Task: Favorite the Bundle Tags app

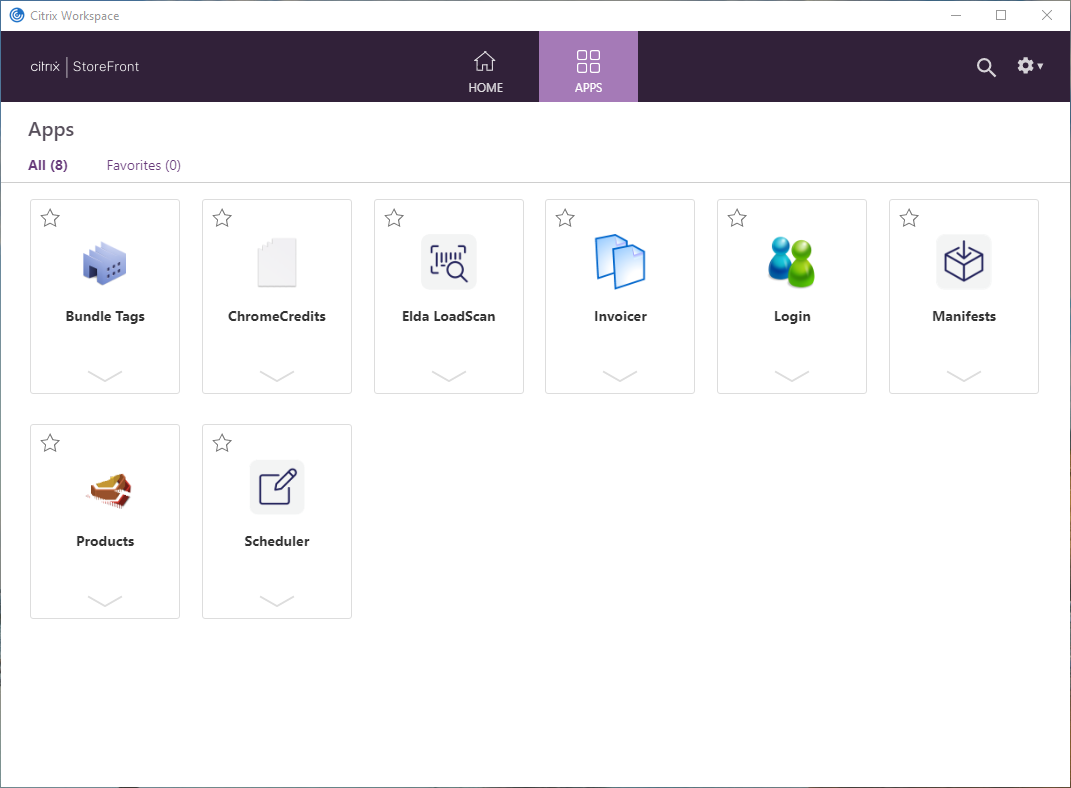Action: coord(50,218)
